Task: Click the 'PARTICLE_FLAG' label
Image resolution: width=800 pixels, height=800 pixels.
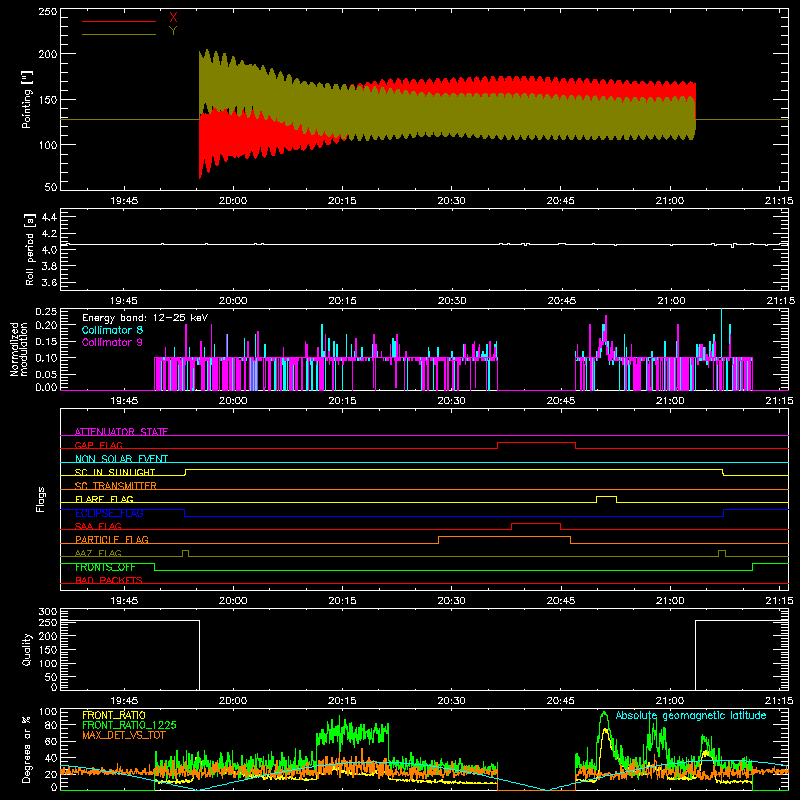Action: [112, 540]
